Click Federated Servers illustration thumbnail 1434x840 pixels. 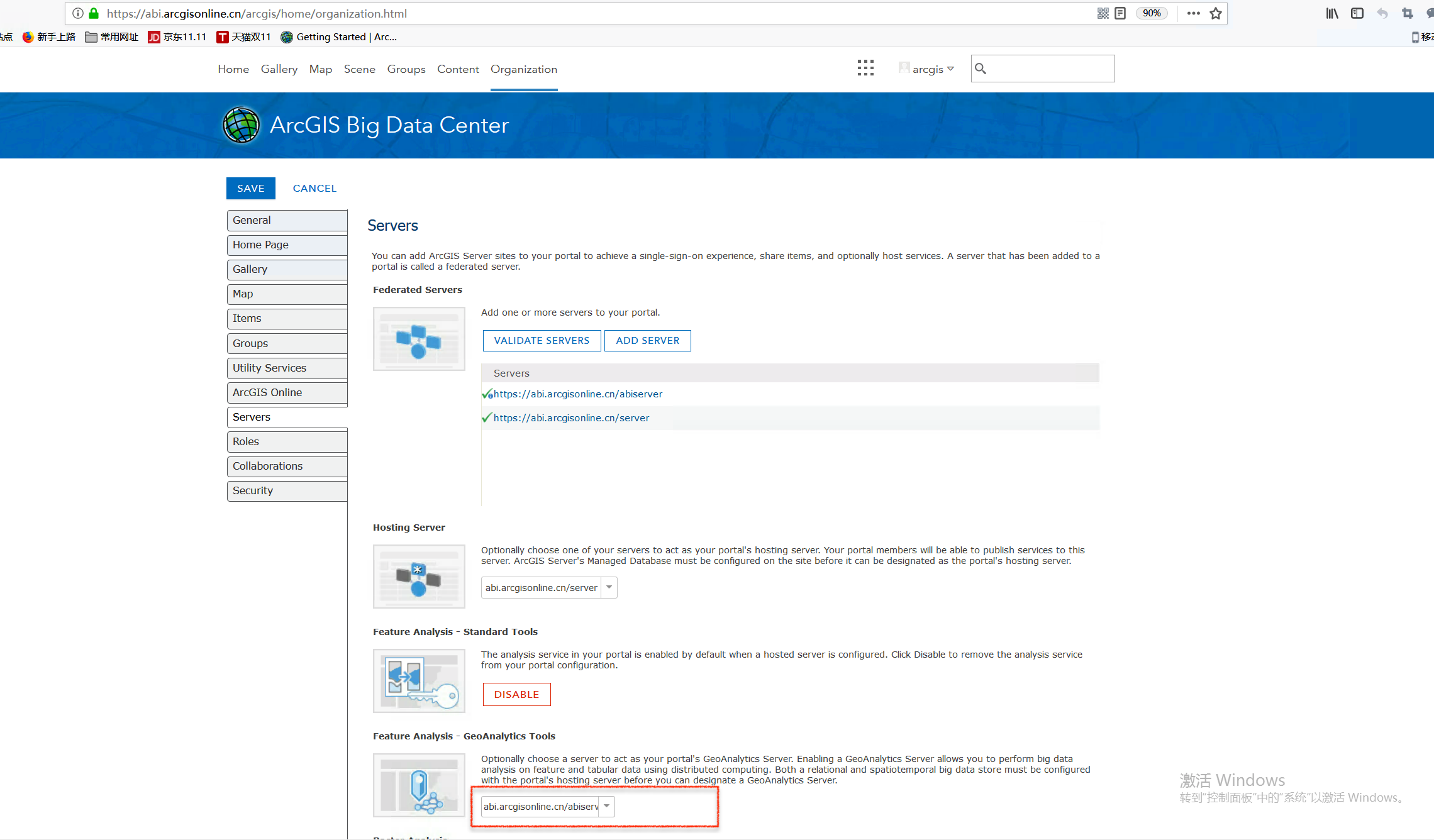[x=419, y=339]
